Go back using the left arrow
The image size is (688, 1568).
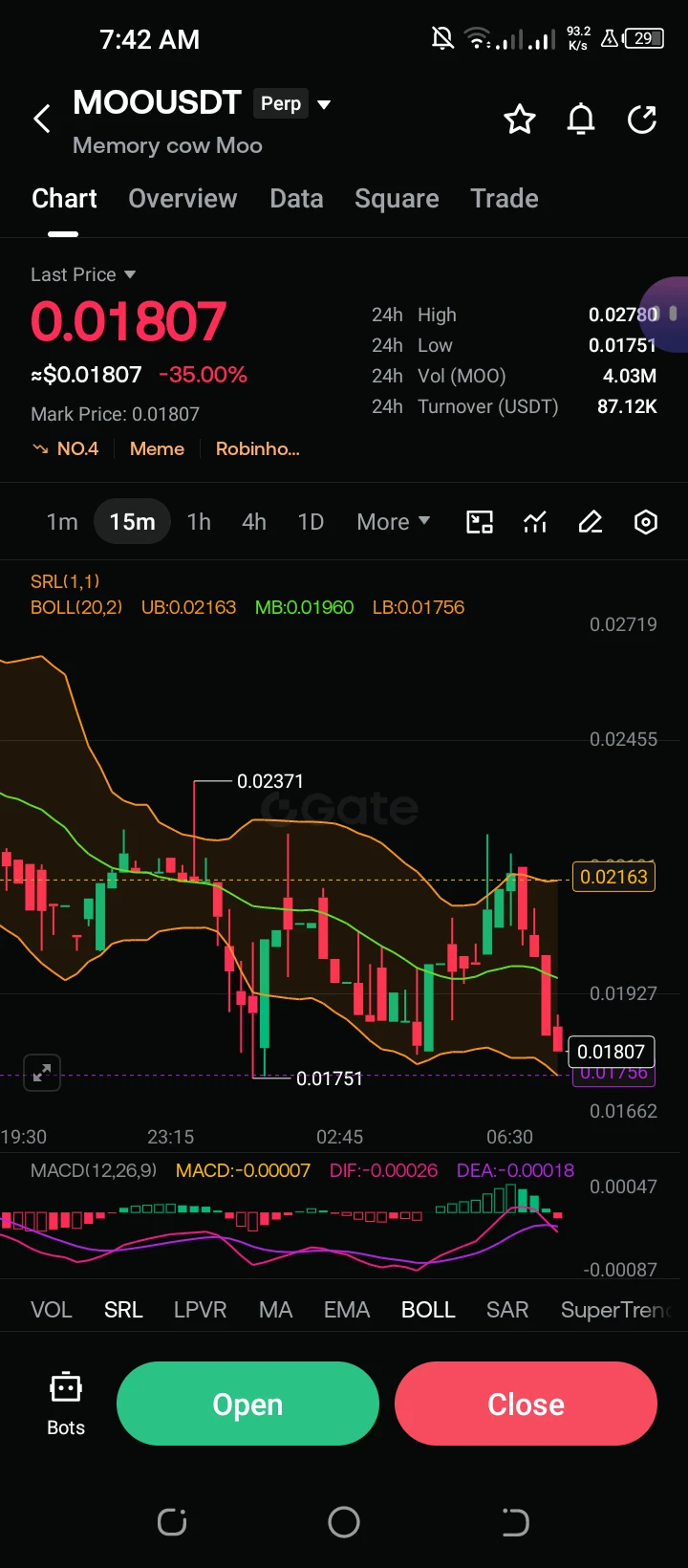42,120
